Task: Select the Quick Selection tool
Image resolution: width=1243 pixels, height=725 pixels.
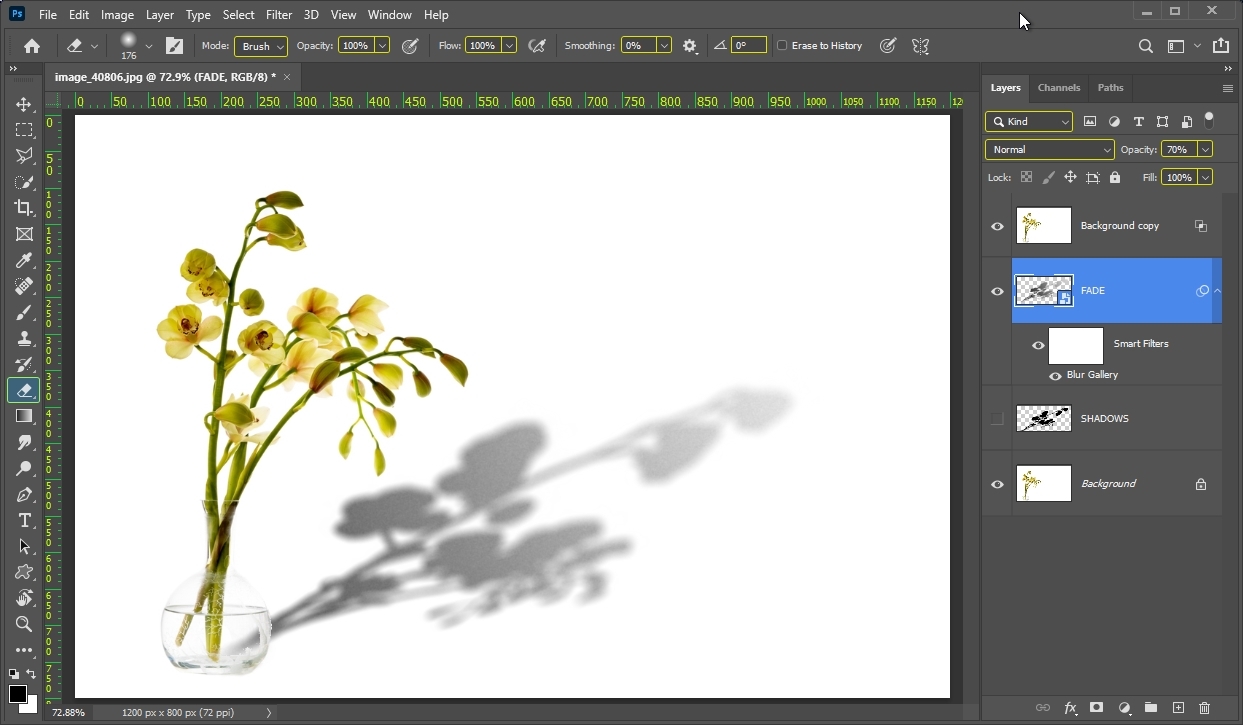Action: pyautogui.click(x=24, y=182)
